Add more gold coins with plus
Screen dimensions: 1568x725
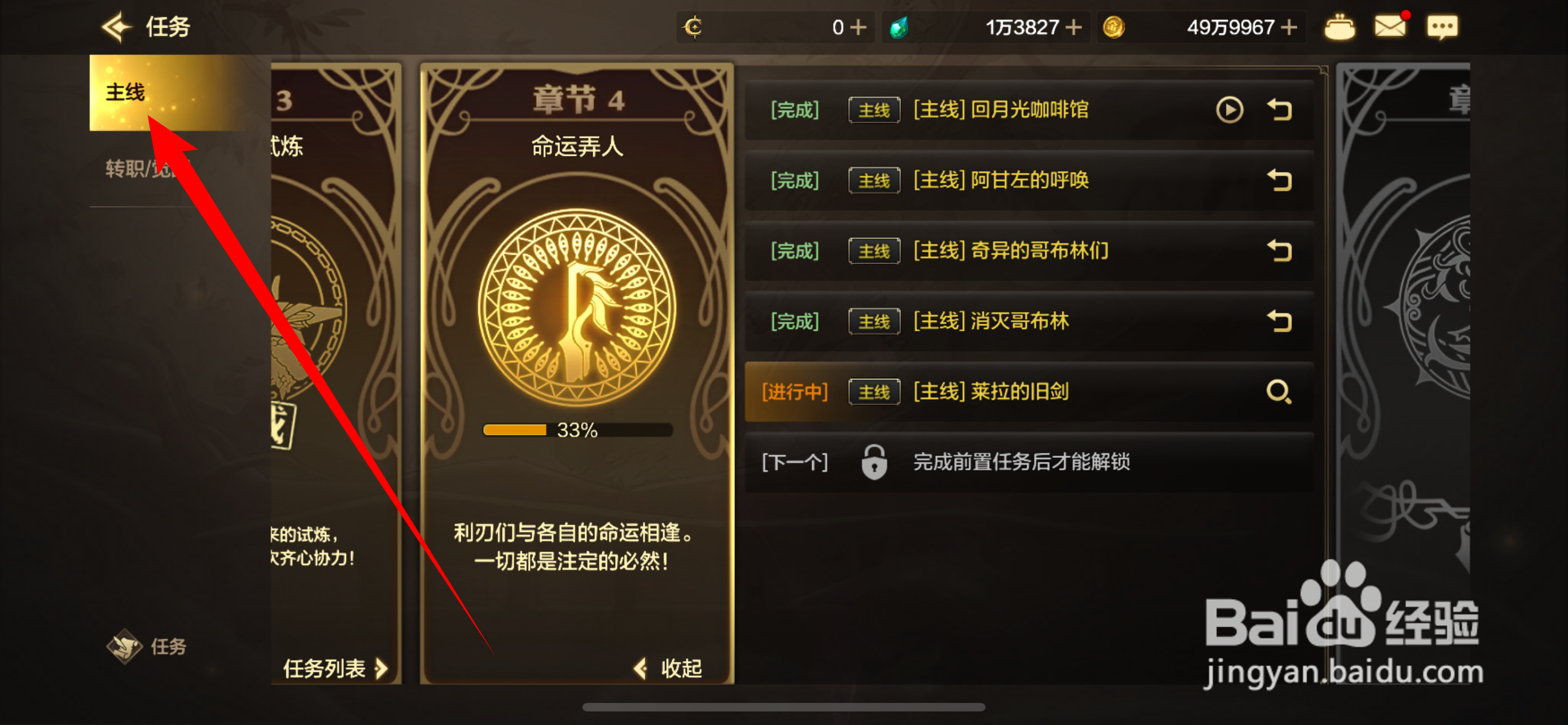click(1289, 28)
